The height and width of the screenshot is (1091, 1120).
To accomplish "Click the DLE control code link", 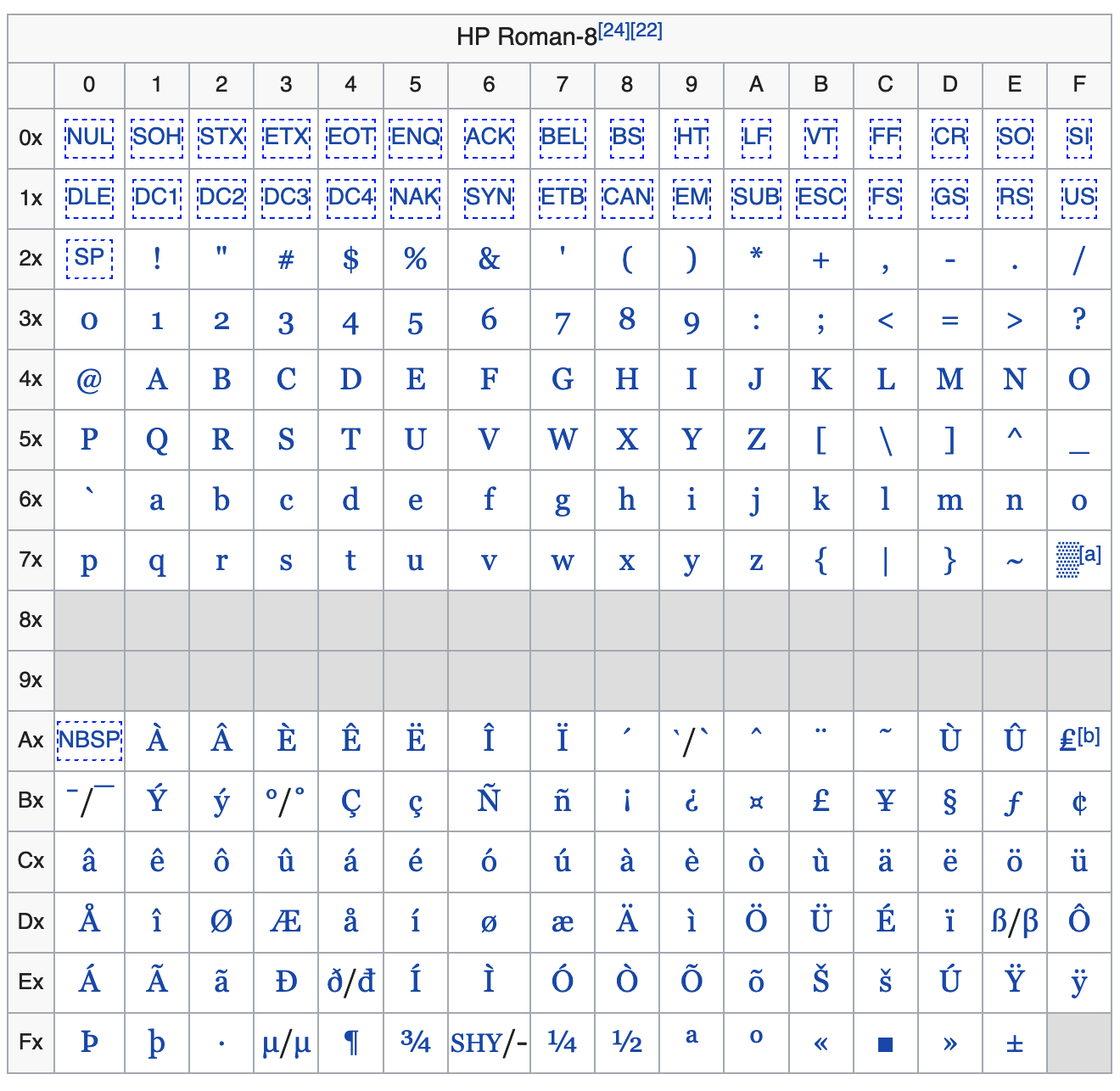I will point(89,197).
